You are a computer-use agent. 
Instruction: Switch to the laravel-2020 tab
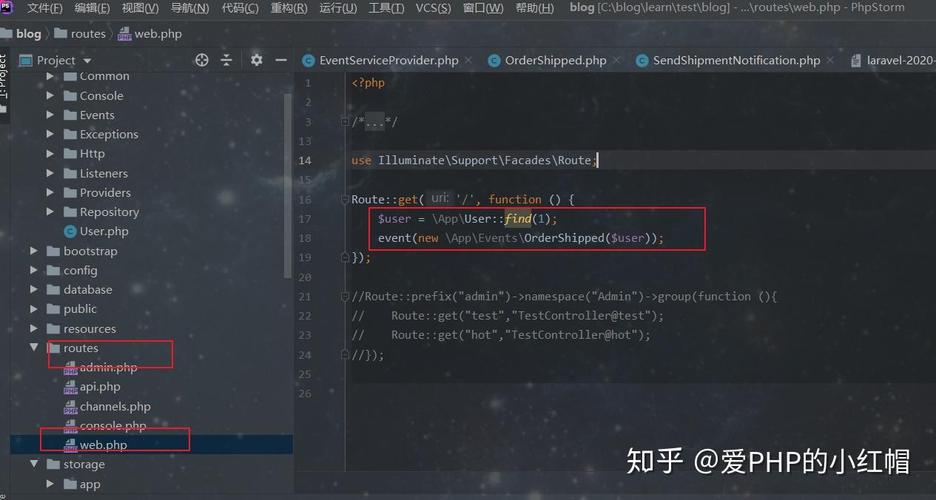[x=892, y=60]
